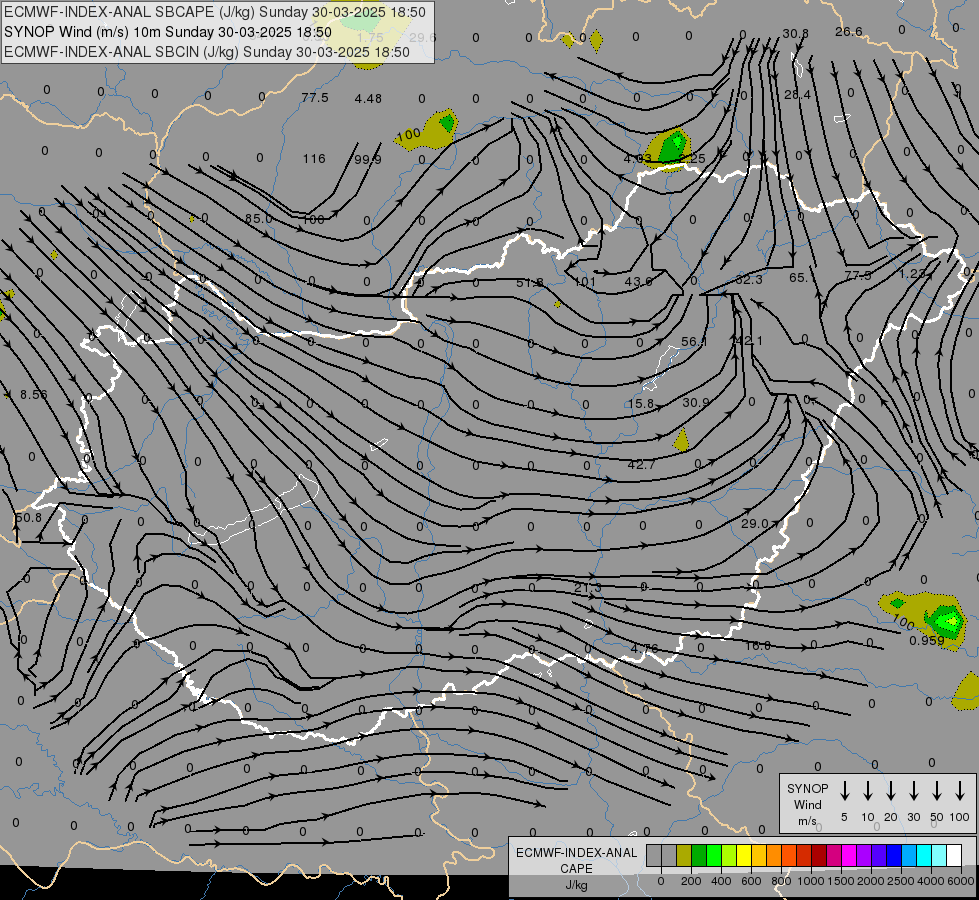Screen dimensions: 979x900
Task: Click the SBCIN title line in the header
Action: [207, 52]
